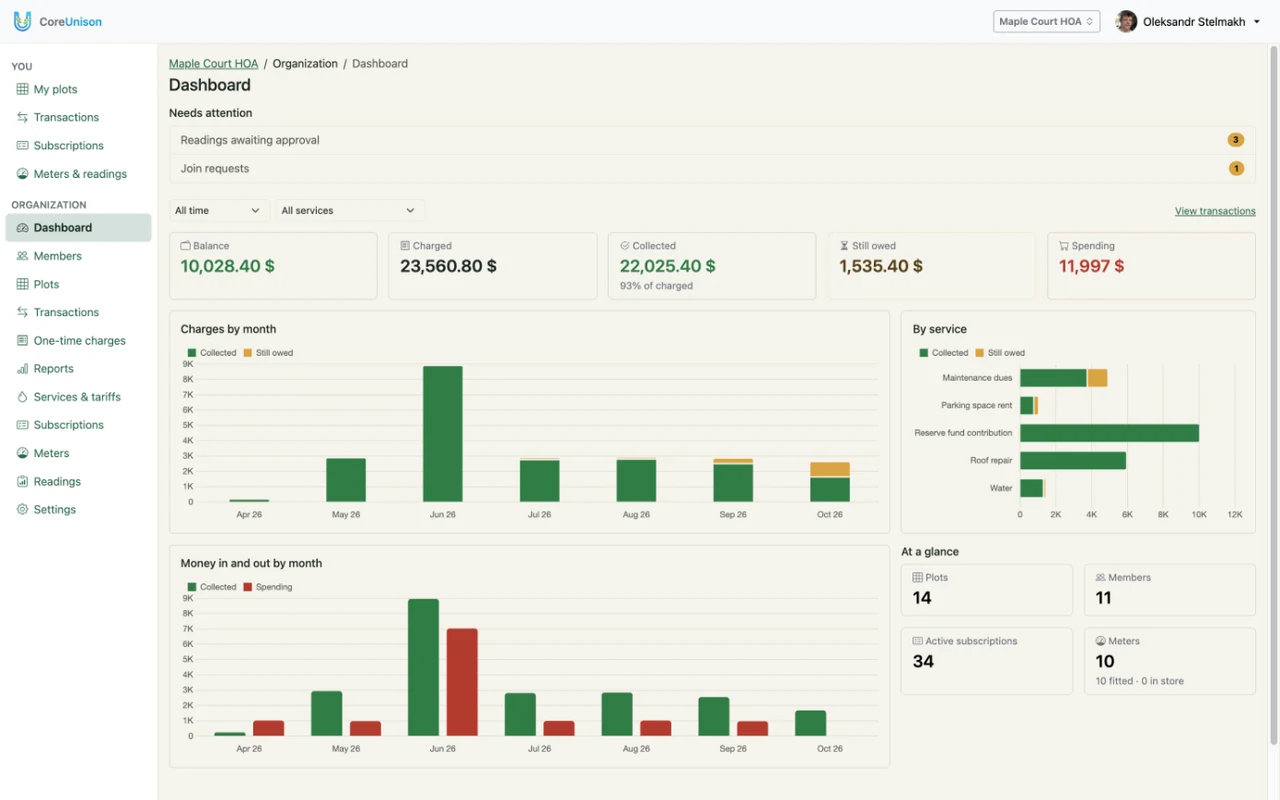1280x800 pixels.
Task: Click the Oleksandr Stelmakh avatar photo
Action: [1126, 21]
